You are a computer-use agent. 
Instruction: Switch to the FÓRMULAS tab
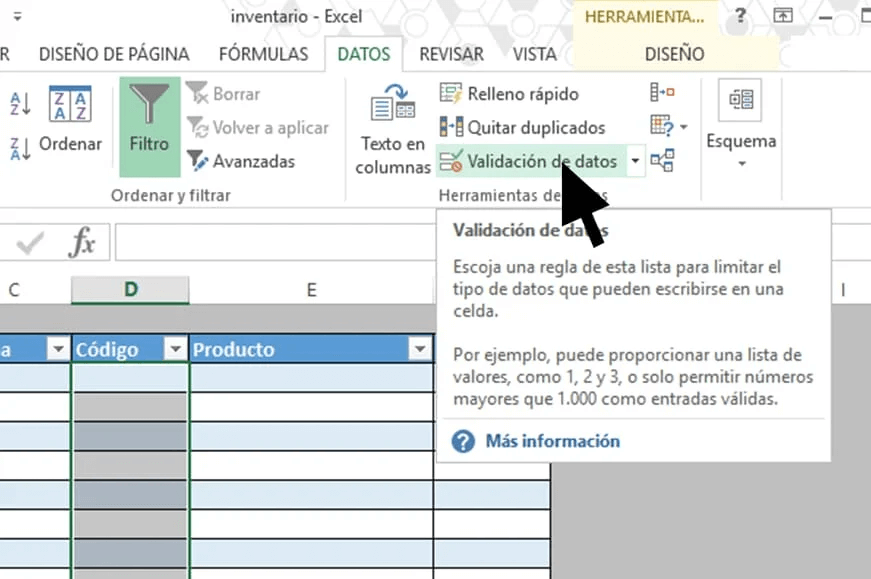point(263,54)
